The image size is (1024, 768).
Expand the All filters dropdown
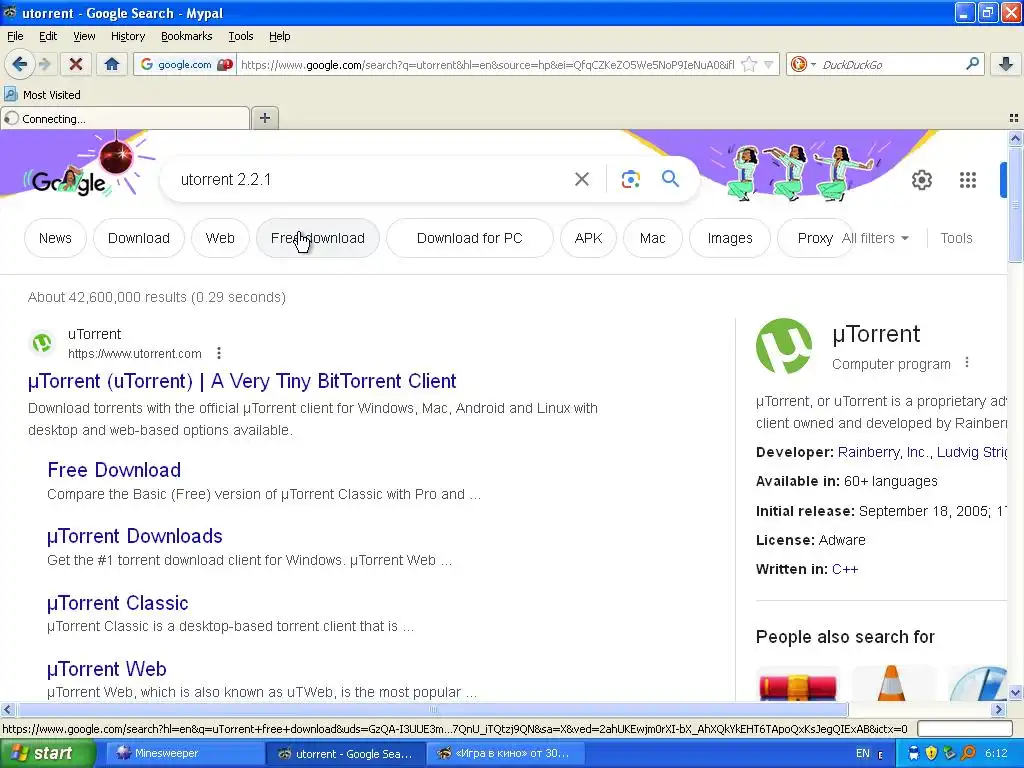click(x=875, y=238)
